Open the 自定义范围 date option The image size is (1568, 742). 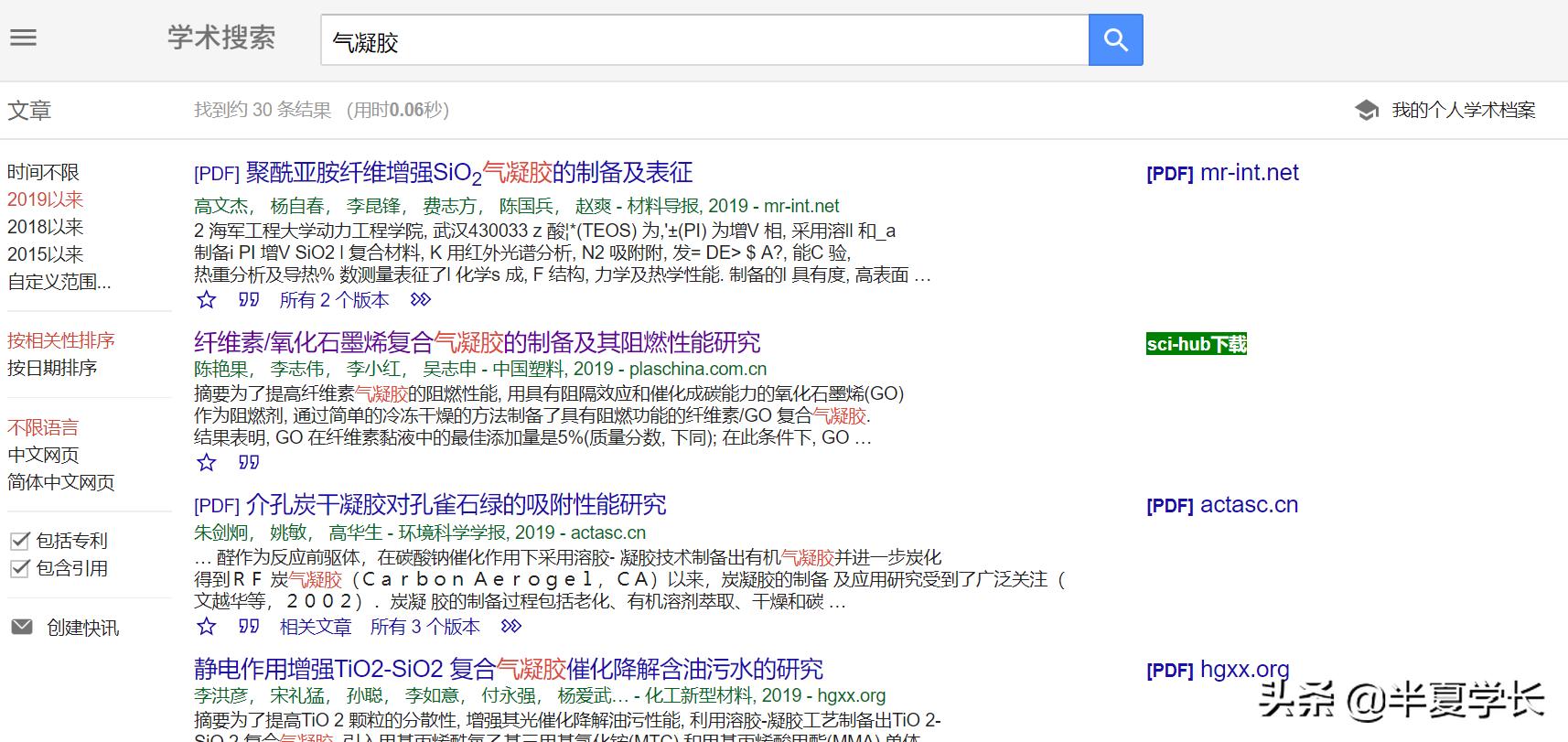59,282
